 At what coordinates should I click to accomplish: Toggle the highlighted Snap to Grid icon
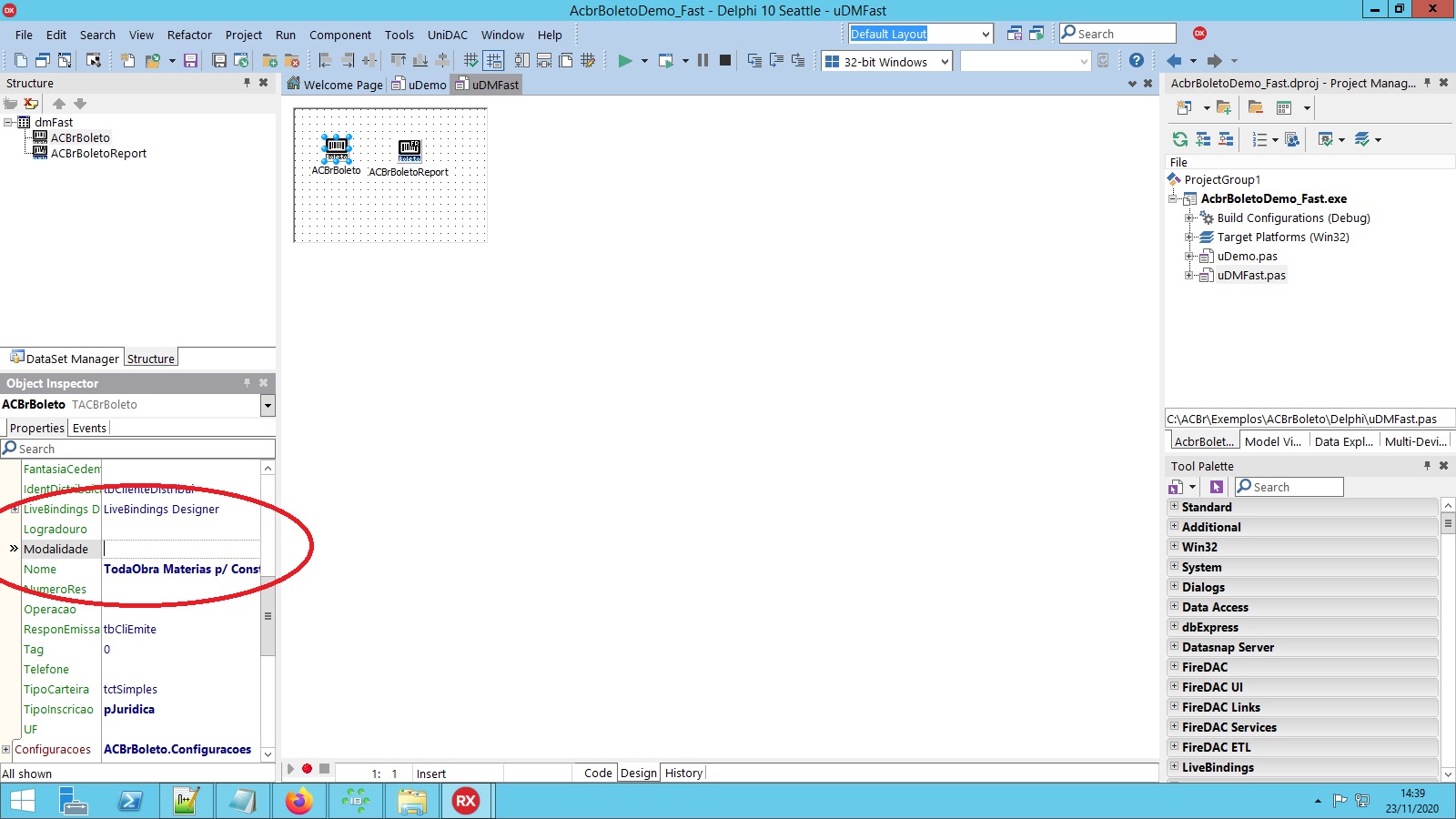(493, 61)
